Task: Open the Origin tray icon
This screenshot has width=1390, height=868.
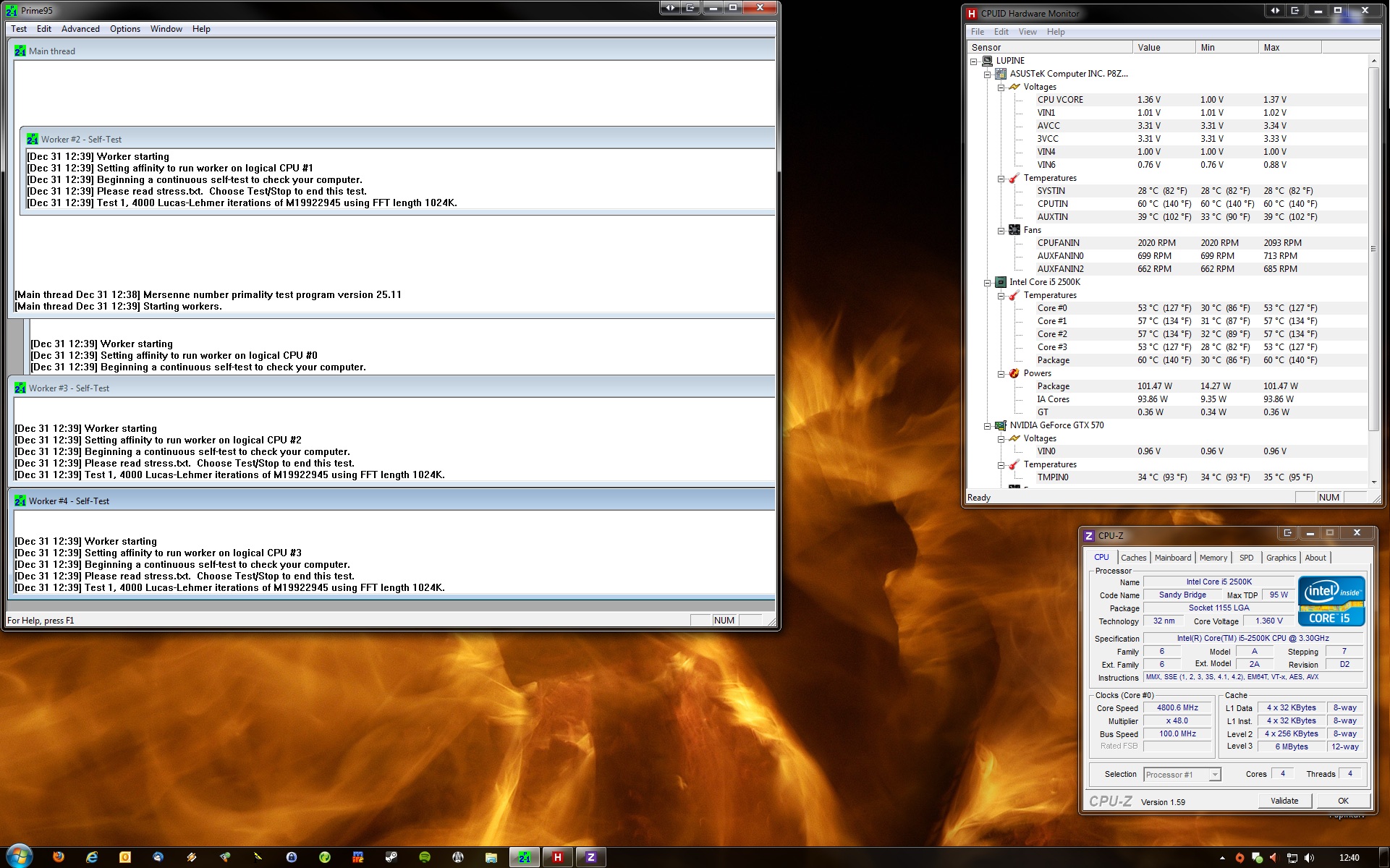Action: pyautogui.click(x=1240, y=858)
